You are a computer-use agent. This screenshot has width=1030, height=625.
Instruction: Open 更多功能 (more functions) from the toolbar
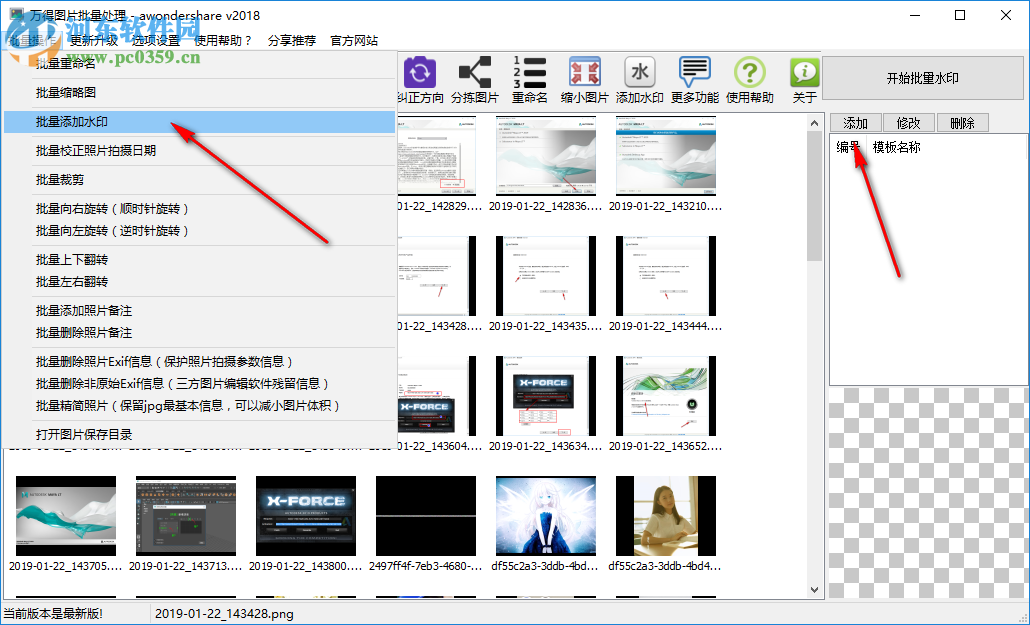coord(695,73)
